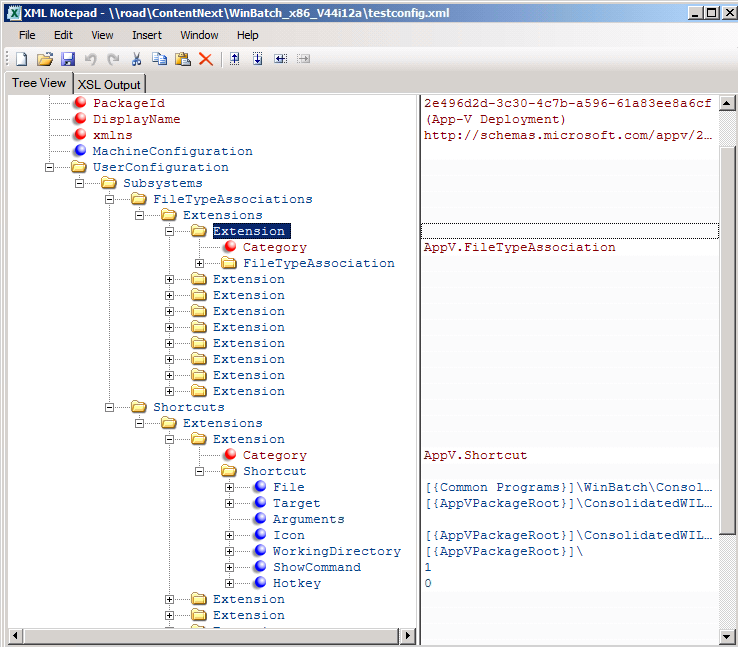Click the XML Notepad title bar icon
738x647 pixels.
click(14, 13)
